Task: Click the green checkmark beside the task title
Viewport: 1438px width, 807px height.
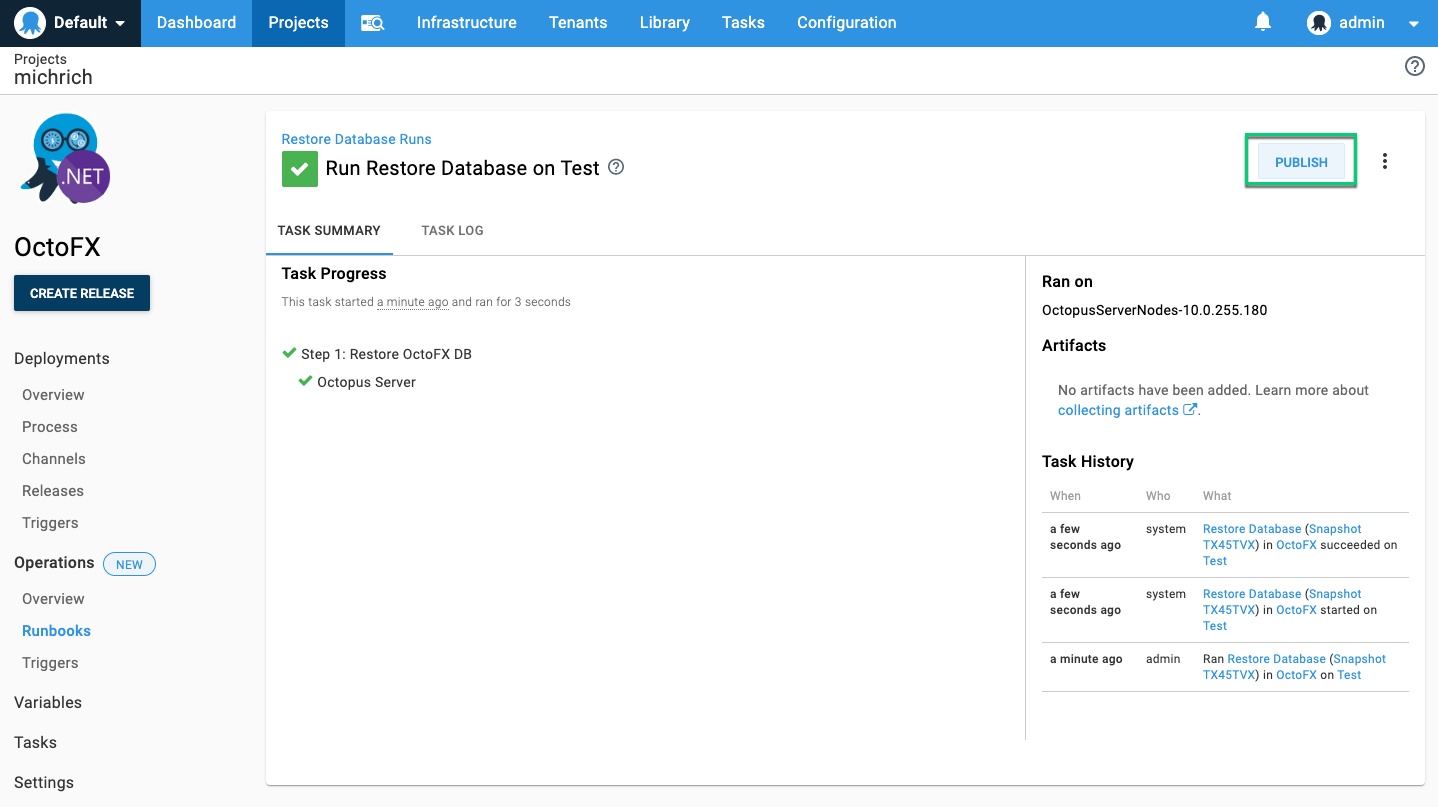Action: click(x=299, y=168)
